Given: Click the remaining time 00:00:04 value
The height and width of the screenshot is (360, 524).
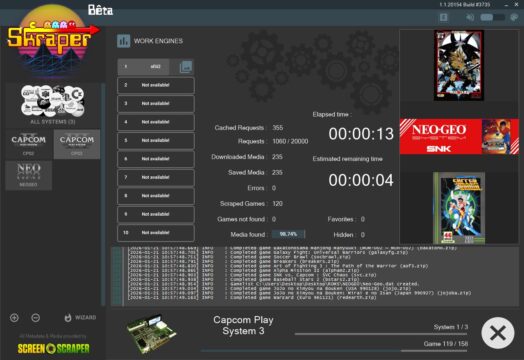Looking at the screenshot, I should pyautogui.click(x=361, y=181).
